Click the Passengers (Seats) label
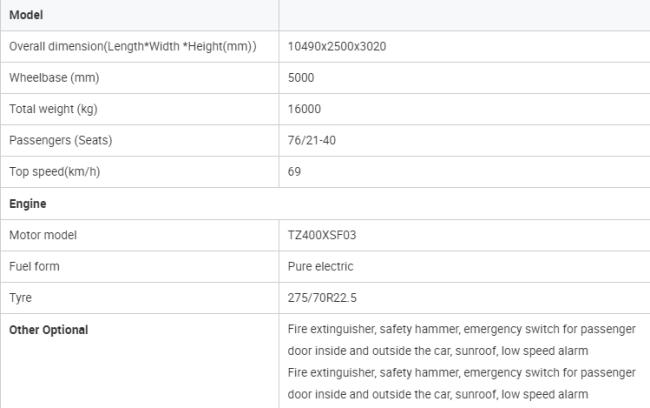 pyautogui.click(x=62, y=140)
